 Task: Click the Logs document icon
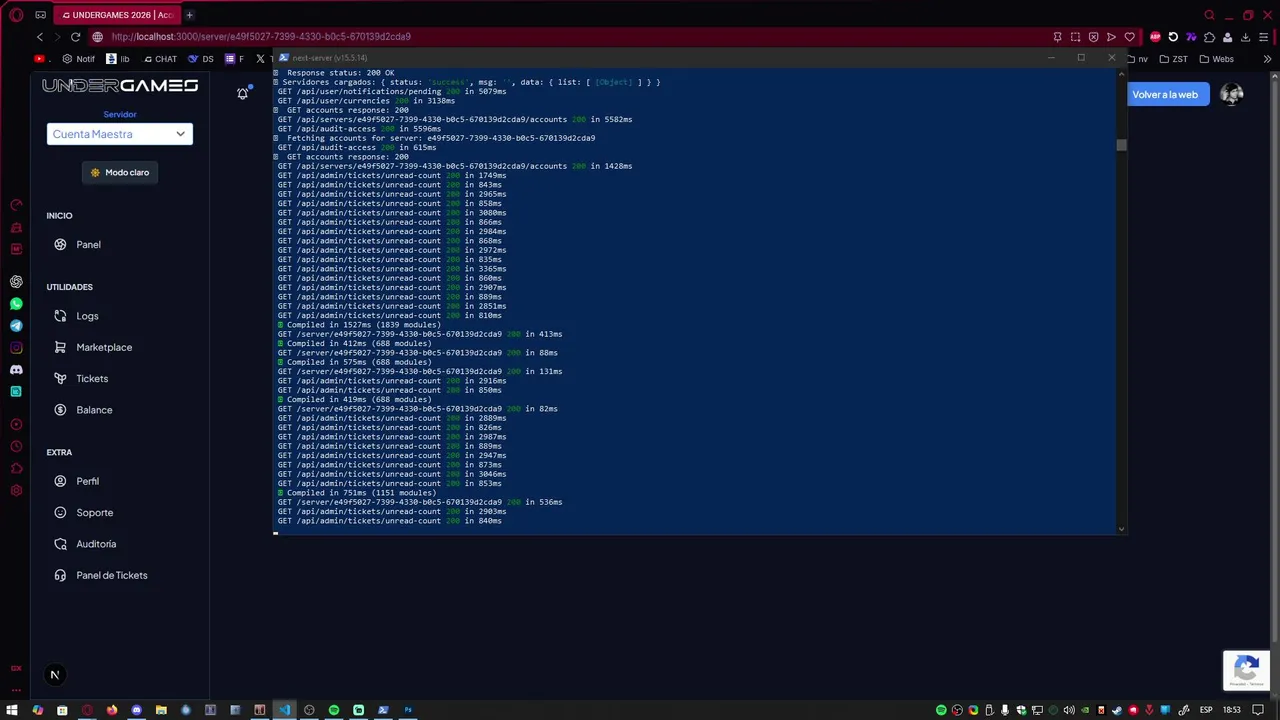[60, 316]
